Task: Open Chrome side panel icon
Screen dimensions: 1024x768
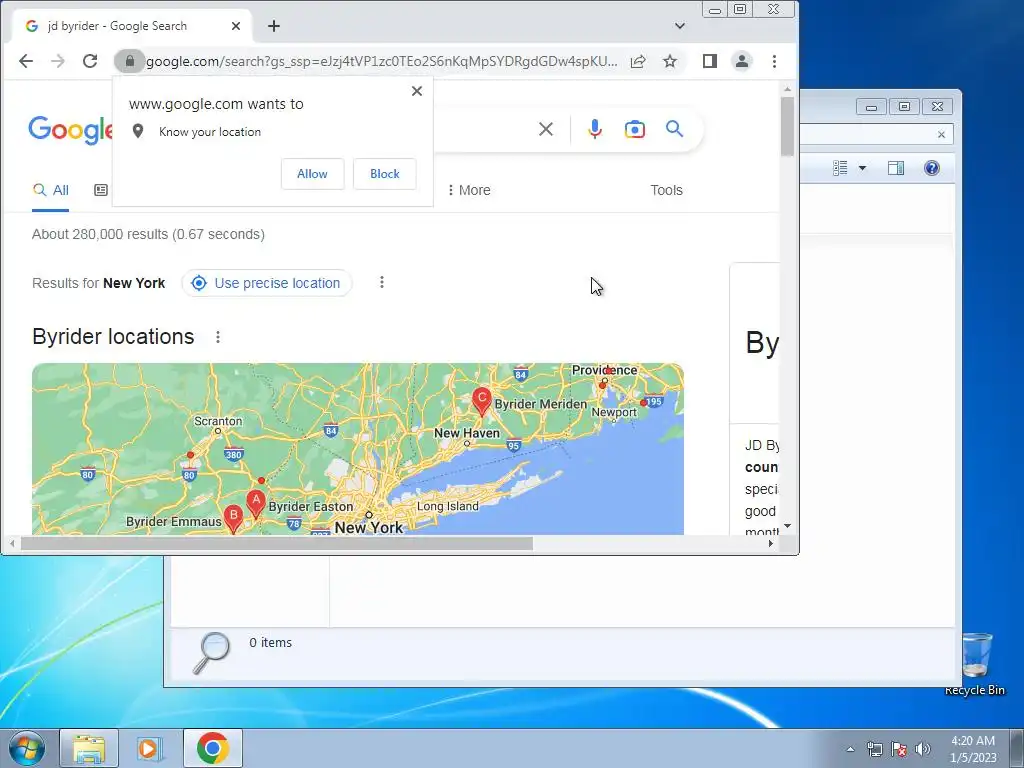Action: pos(710,61)
